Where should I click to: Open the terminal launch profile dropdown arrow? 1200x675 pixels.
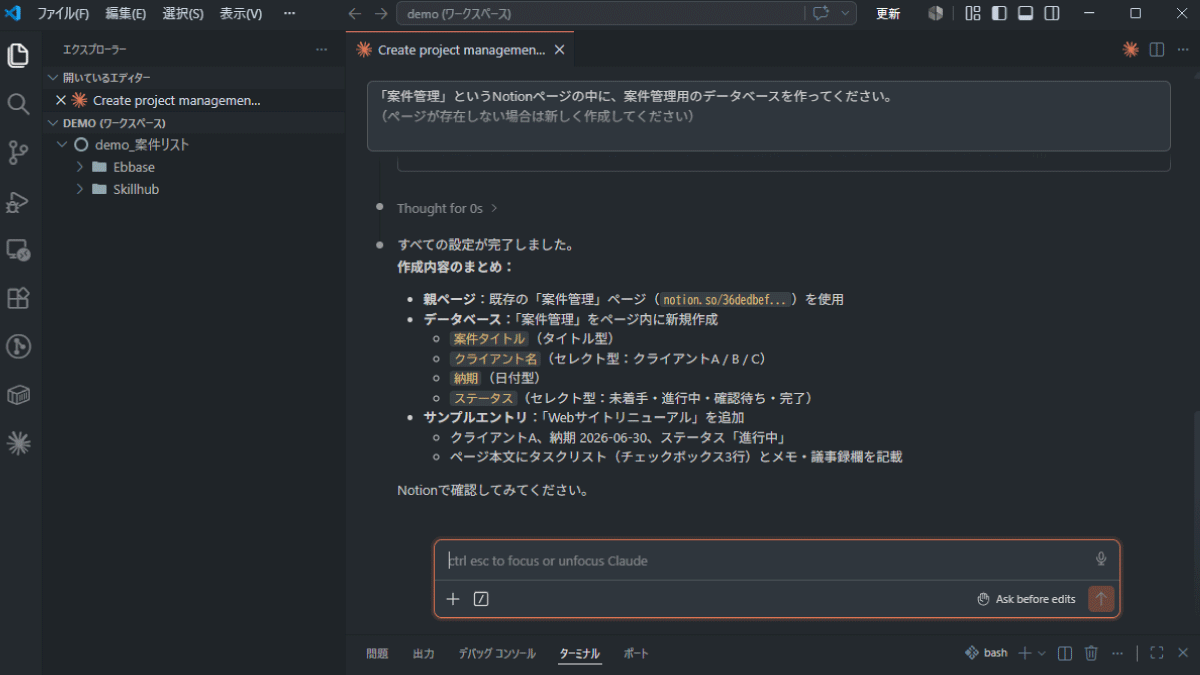click(1042, 653)
